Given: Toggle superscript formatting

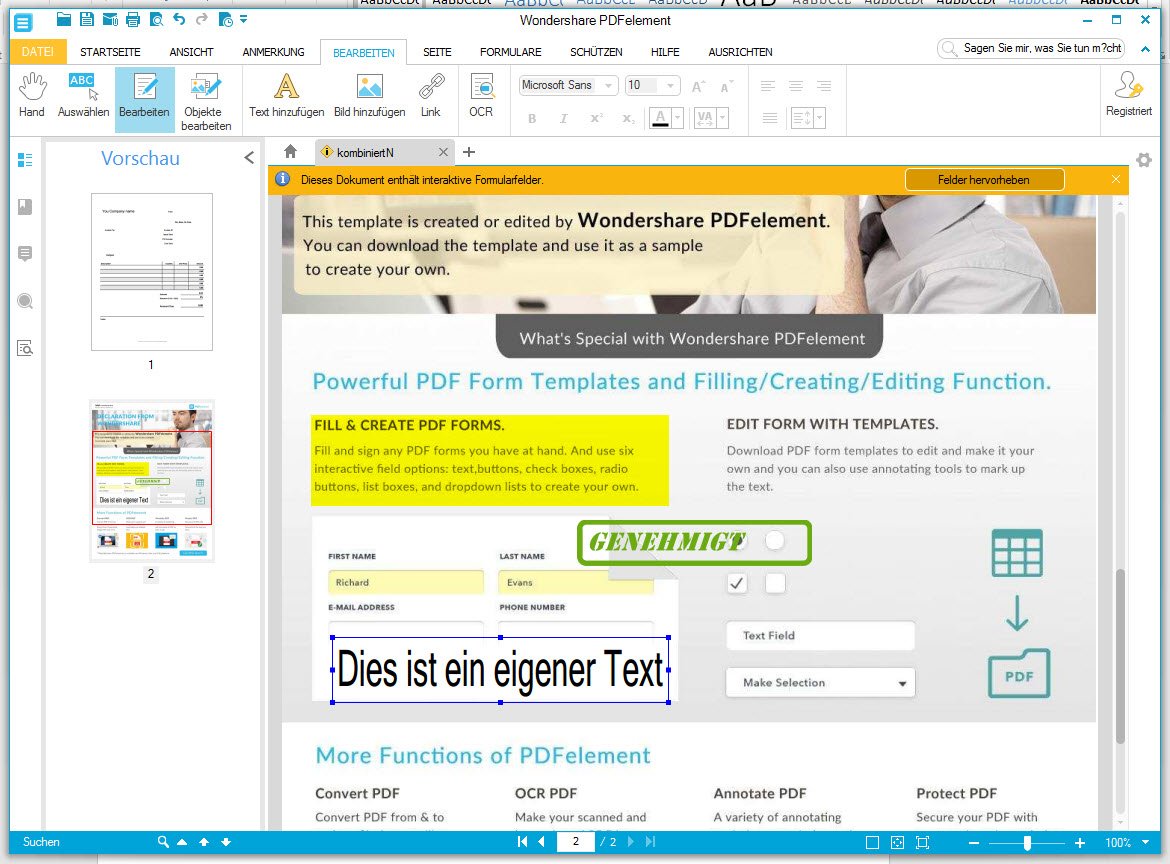Looking at the screenshot, I should [596, 118].
